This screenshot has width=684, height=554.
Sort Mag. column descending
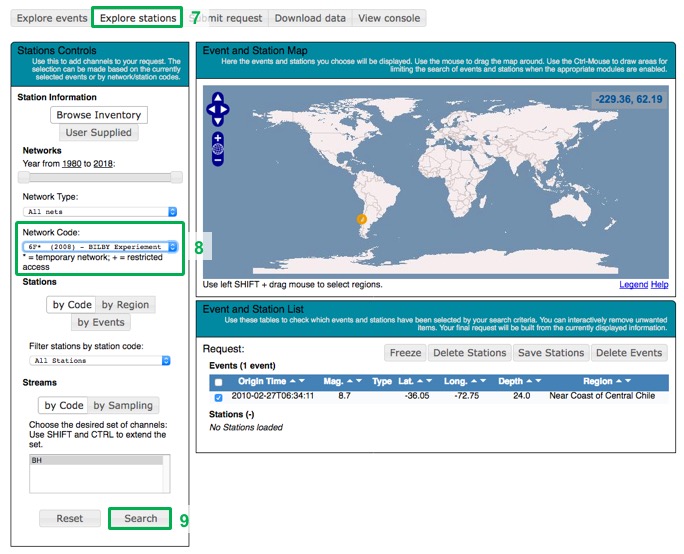(359, 381)
